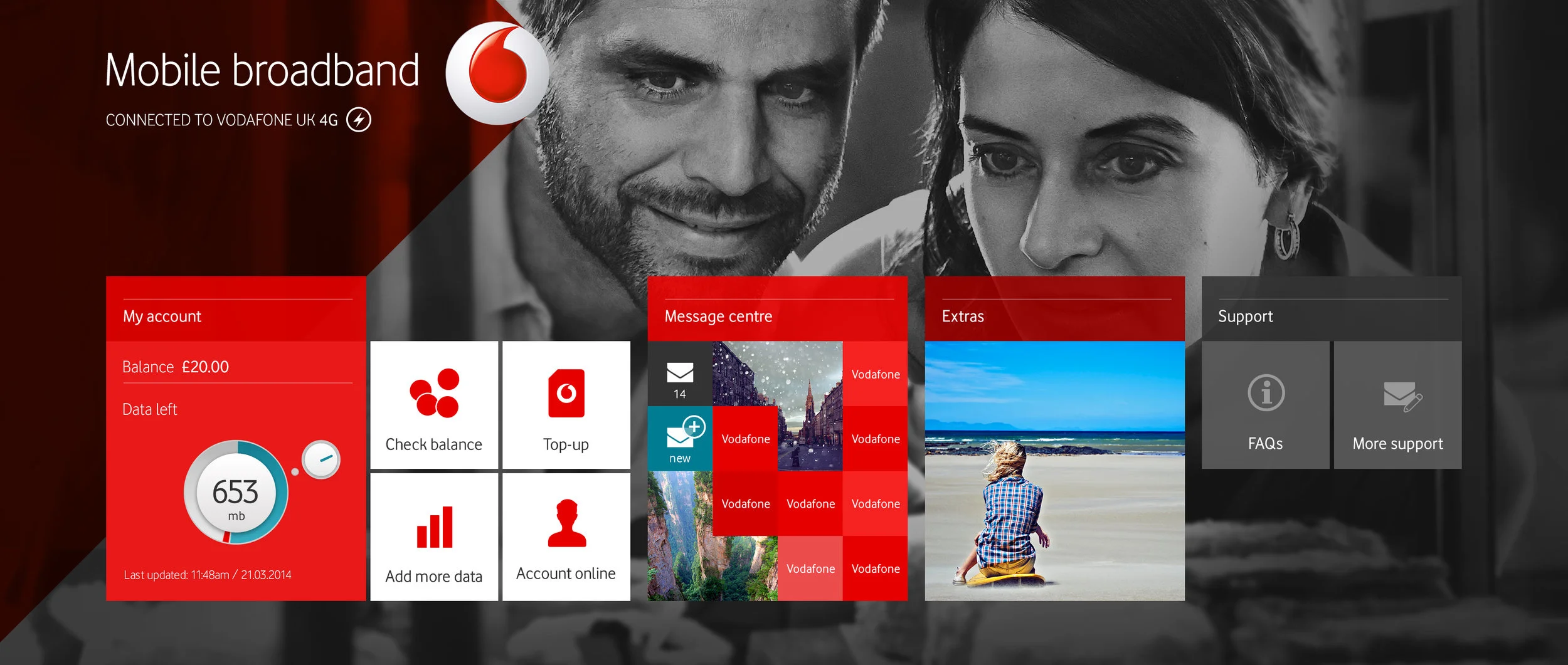Click the small clock dial beside the data gauge
This screenshot has width=1568, height=665.
pyautogui.click(x=321, y=459)
